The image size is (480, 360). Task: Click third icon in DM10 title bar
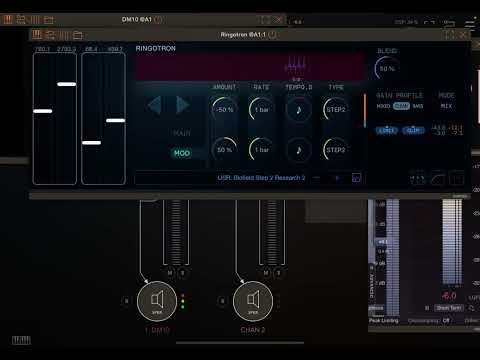[35, 19]
